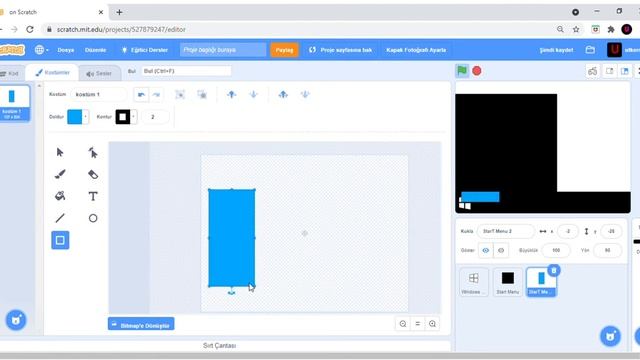This screenshot has width=640, height=360.
Task: Select the Line tool
Action: pos(60,218)
